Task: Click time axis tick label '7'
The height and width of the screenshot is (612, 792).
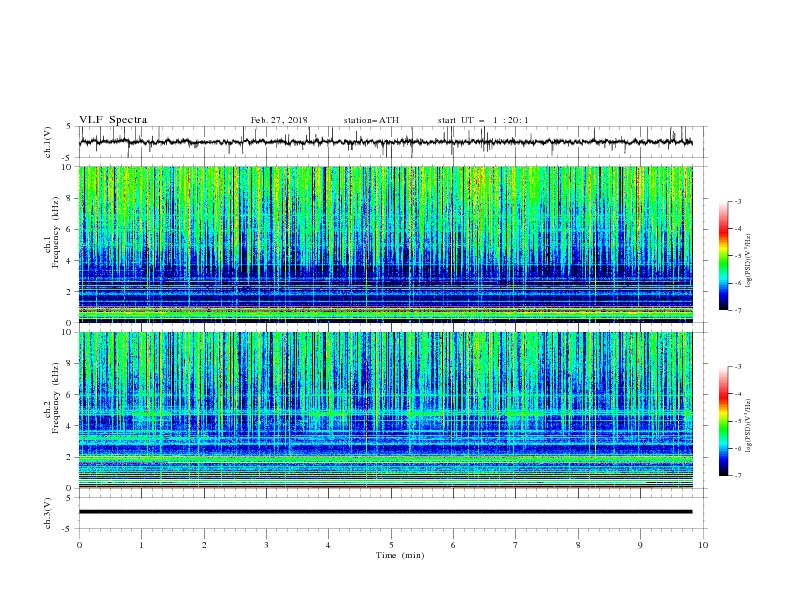Action: coord(516,545)
